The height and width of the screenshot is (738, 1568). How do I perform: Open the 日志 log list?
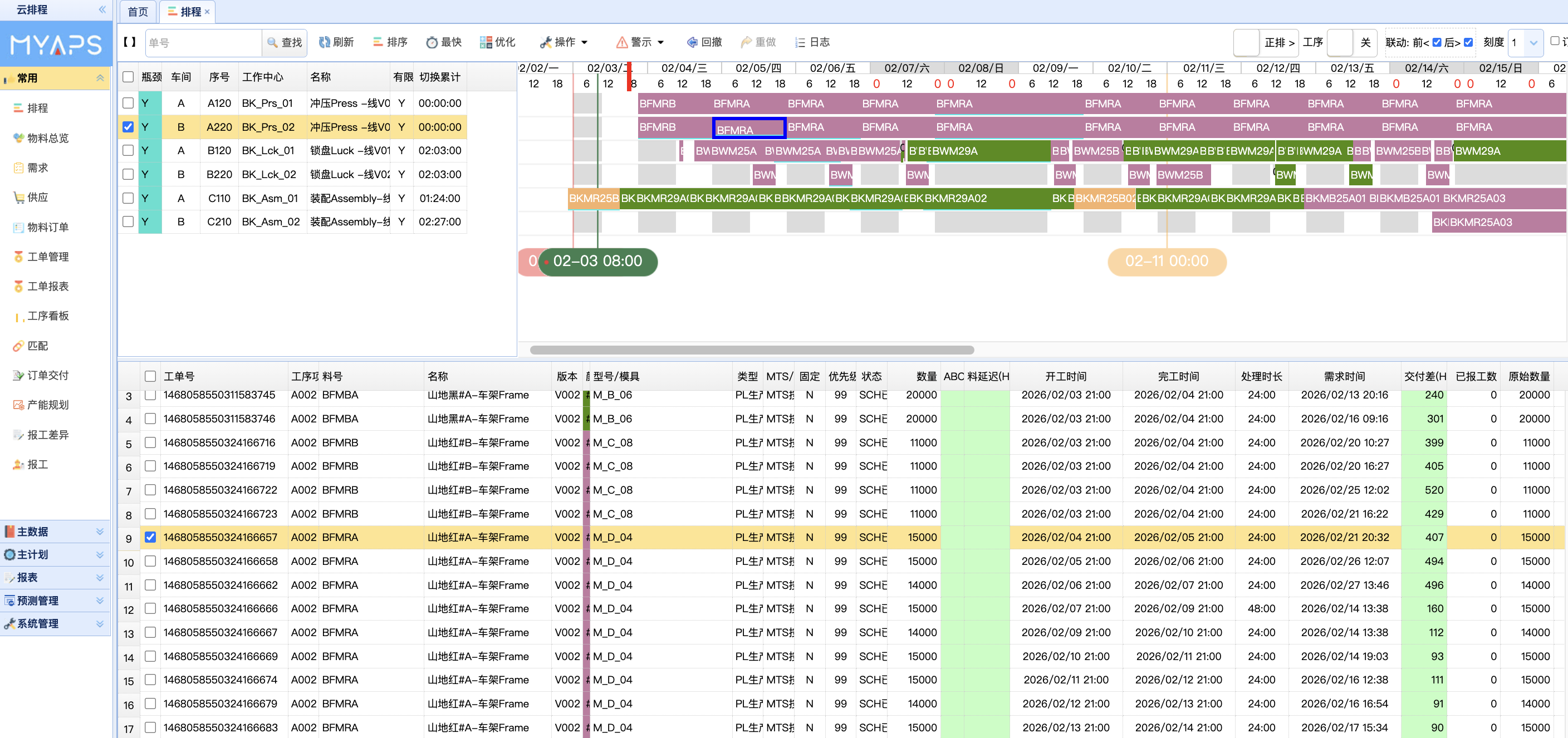812,42
